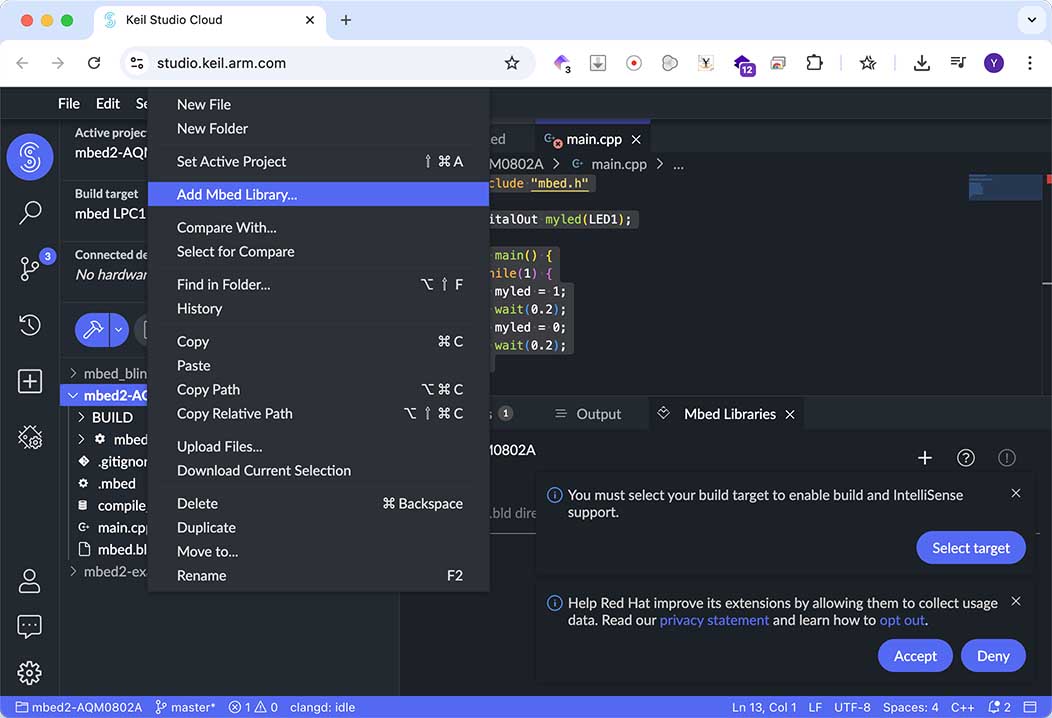Image resolution: width=1052 pixels, height=718 pixels.
Task: Open the account icon in the sidebar
Action: click(x=30, y=580)
